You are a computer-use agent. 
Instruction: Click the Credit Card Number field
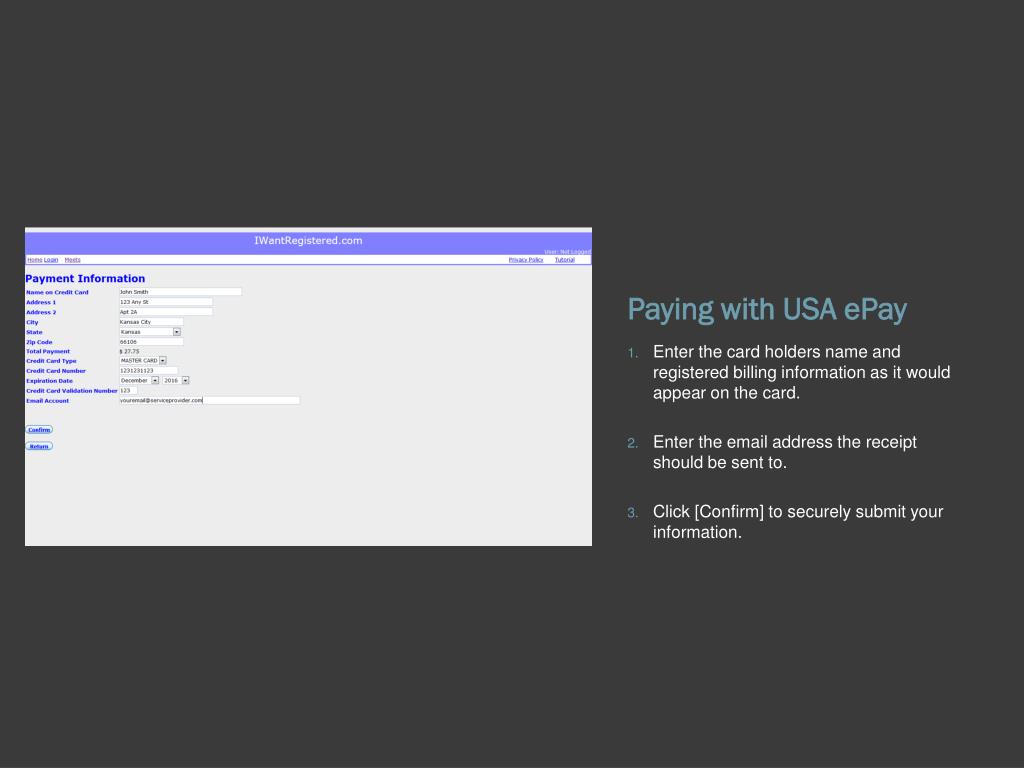[148, 370]
